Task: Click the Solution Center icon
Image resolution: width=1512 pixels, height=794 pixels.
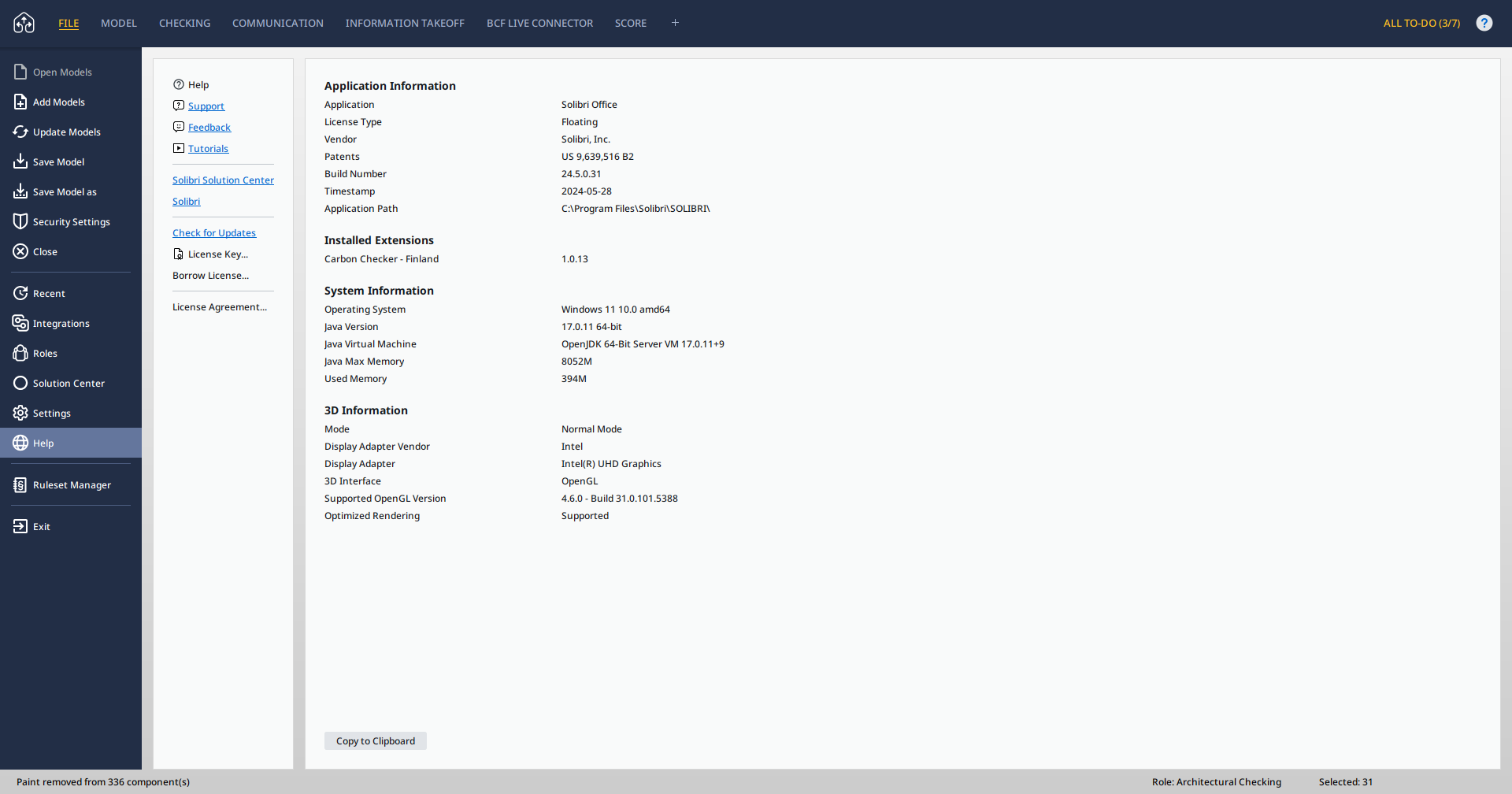Action: click(20, 383)
